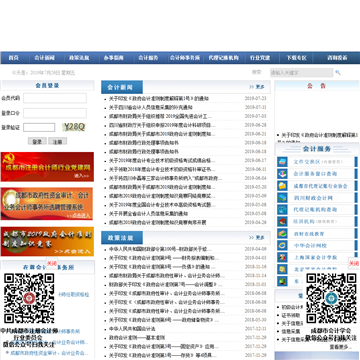Open 政策法规 navigation menu item
Screen dimensions: 360x360
79,58
